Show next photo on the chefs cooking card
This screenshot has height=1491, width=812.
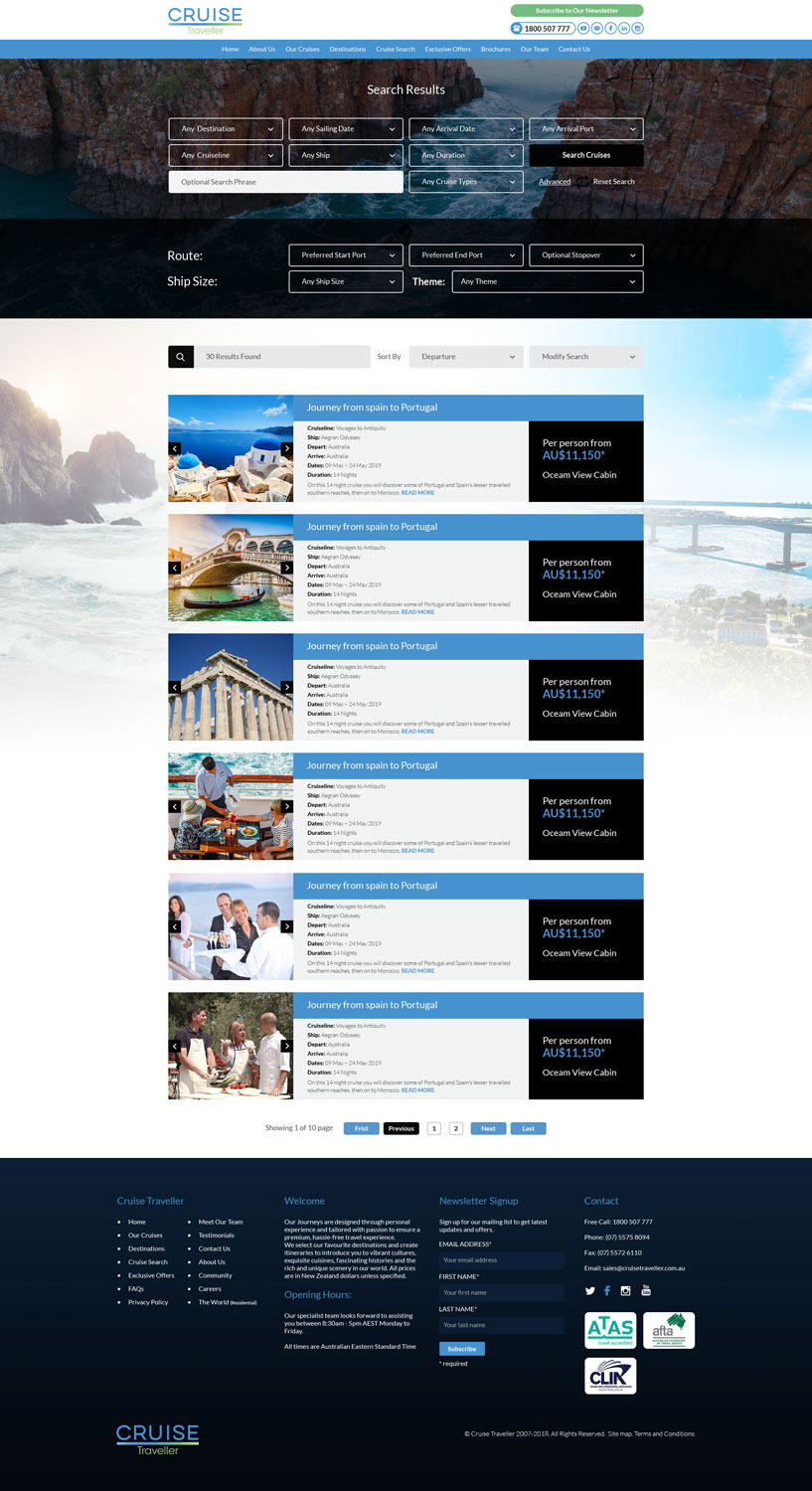tap(287, 1046)
